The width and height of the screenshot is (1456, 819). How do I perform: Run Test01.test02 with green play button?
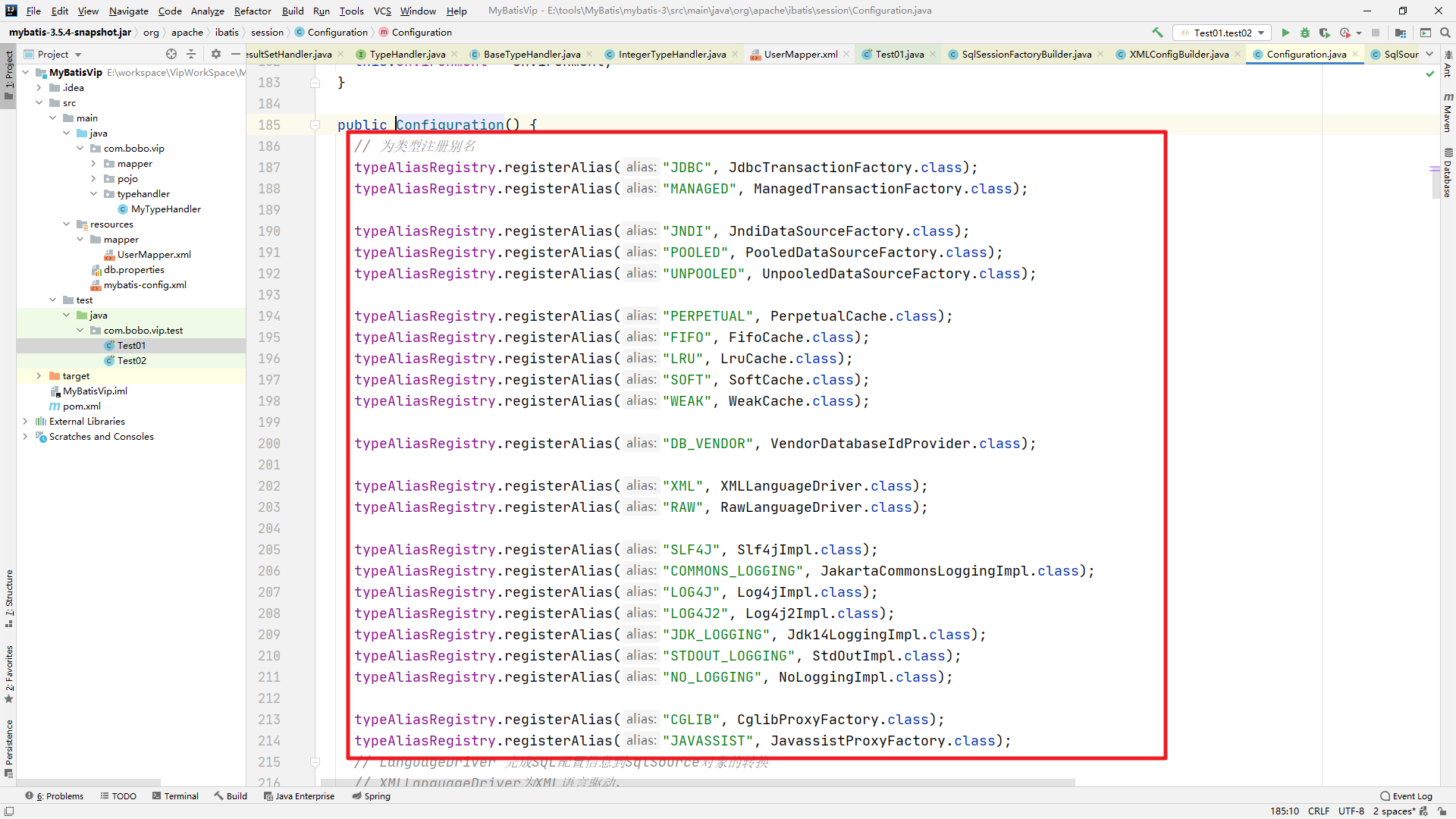click(1285, 33)
